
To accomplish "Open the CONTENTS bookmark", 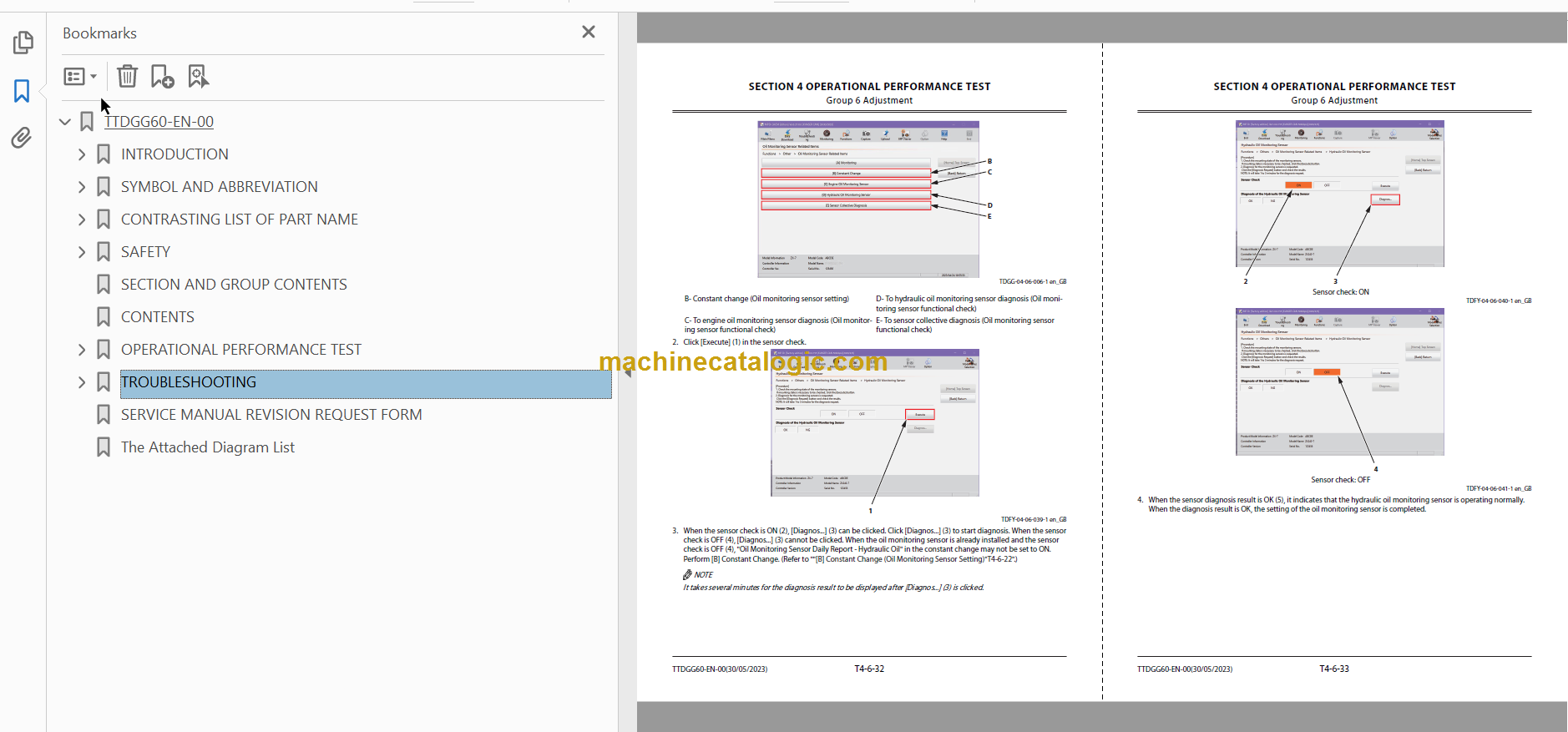I will point(157,317).
